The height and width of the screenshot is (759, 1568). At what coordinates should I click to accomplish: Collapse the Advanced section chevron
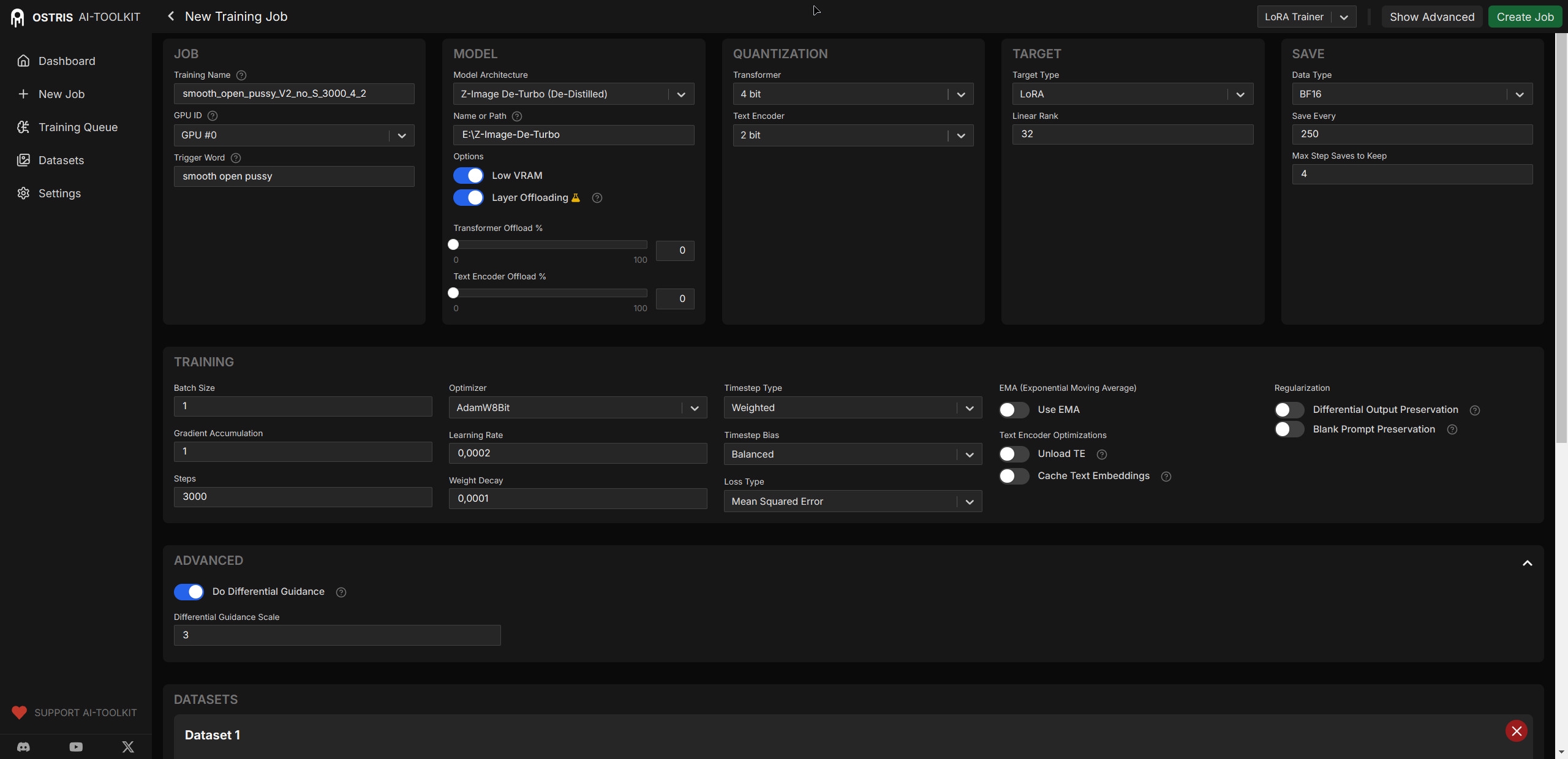click(x=1527, y=564)
